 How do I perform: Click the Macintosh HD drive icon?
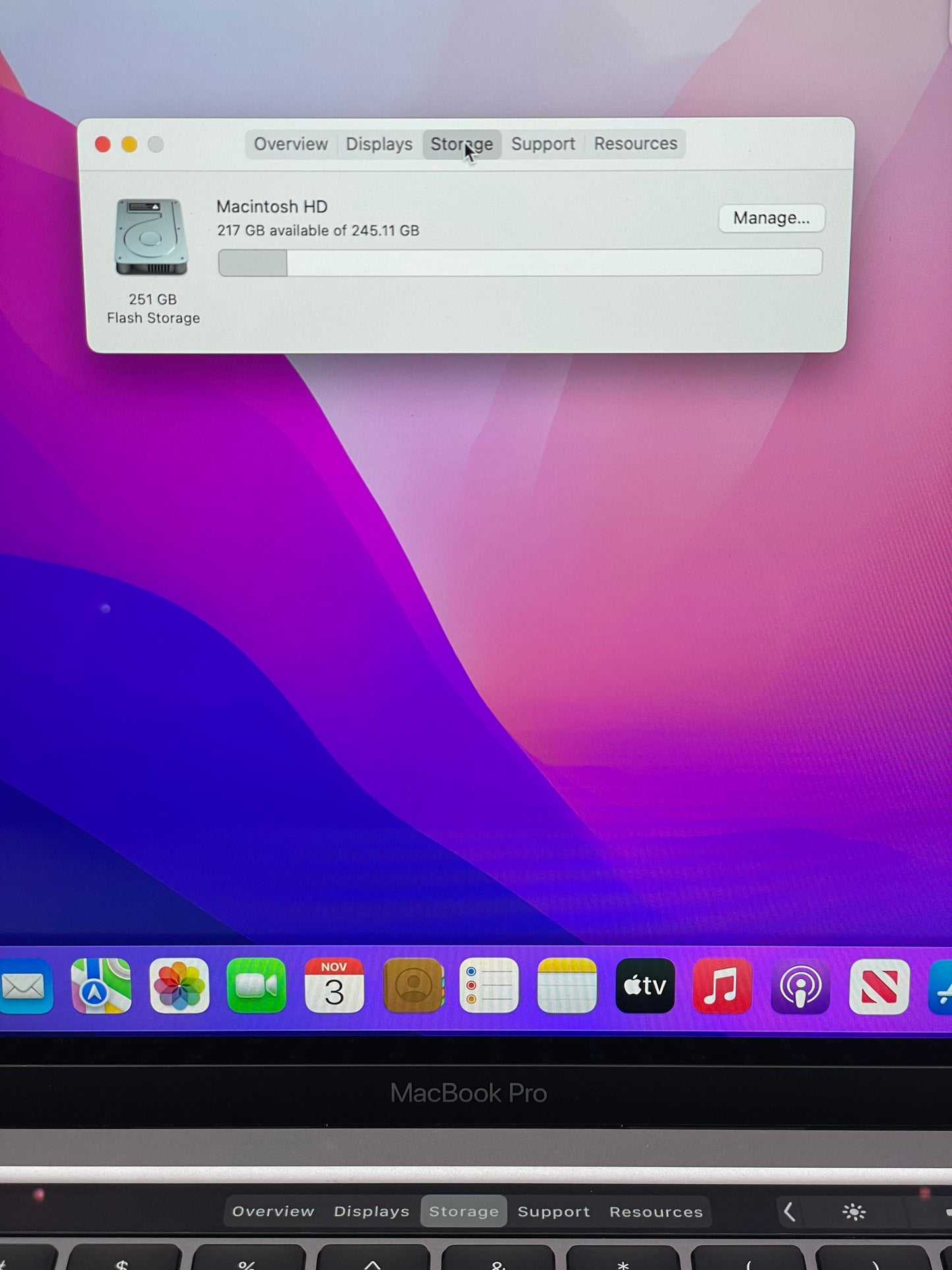pyautogui.click(x=151, y=237)
